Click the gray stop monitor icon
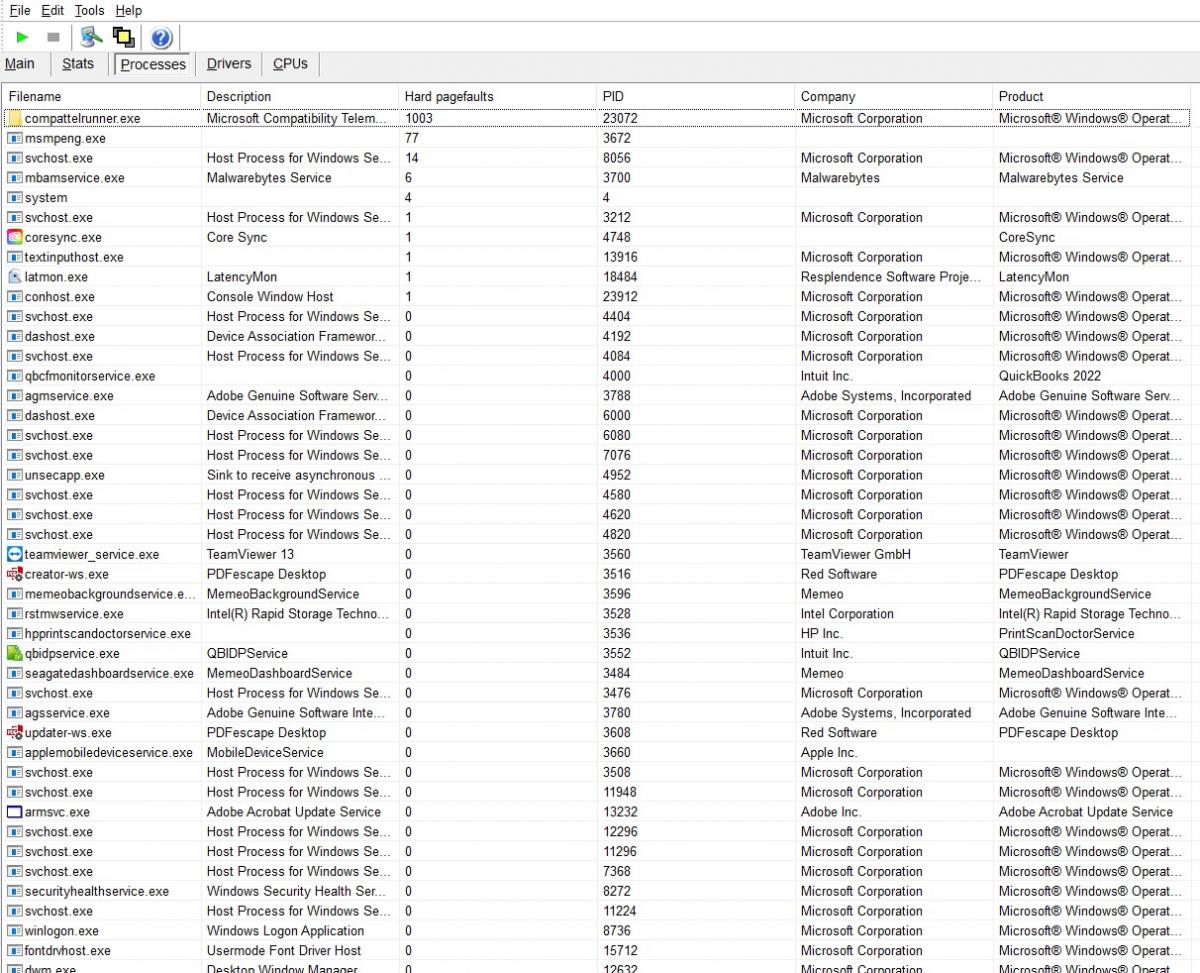The image size is (1200, 973). click(53, 38)
